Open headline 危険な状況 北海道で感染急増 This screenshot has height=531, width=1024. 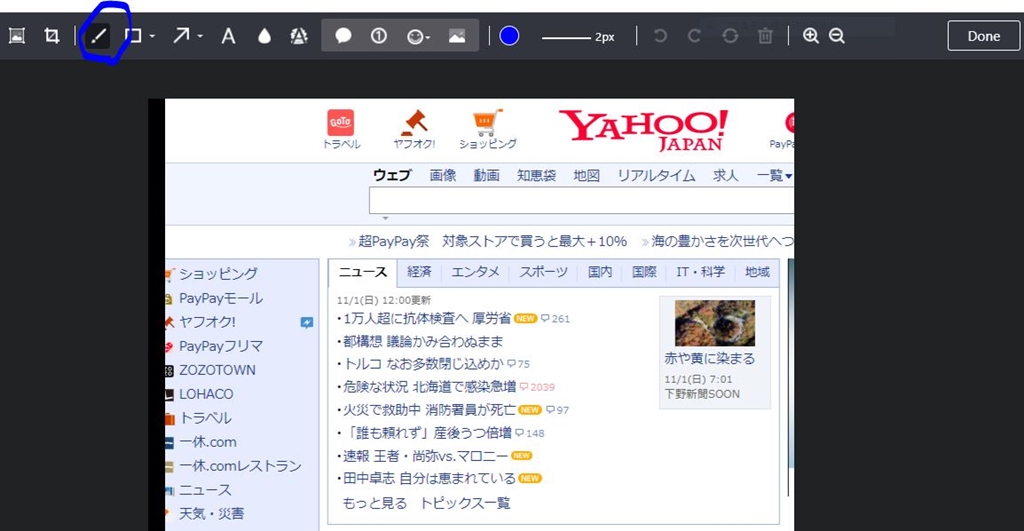pos(430,387)
